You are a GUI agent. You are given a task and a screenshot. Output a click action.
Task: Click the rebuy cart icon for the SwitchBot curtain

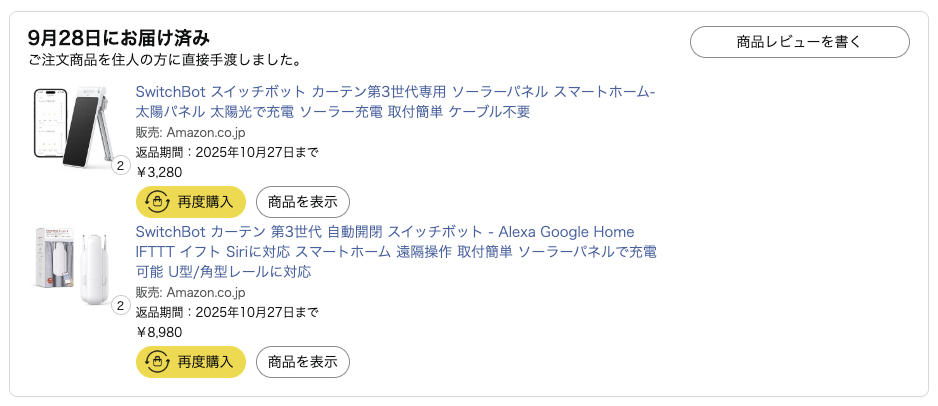[157, 362]
